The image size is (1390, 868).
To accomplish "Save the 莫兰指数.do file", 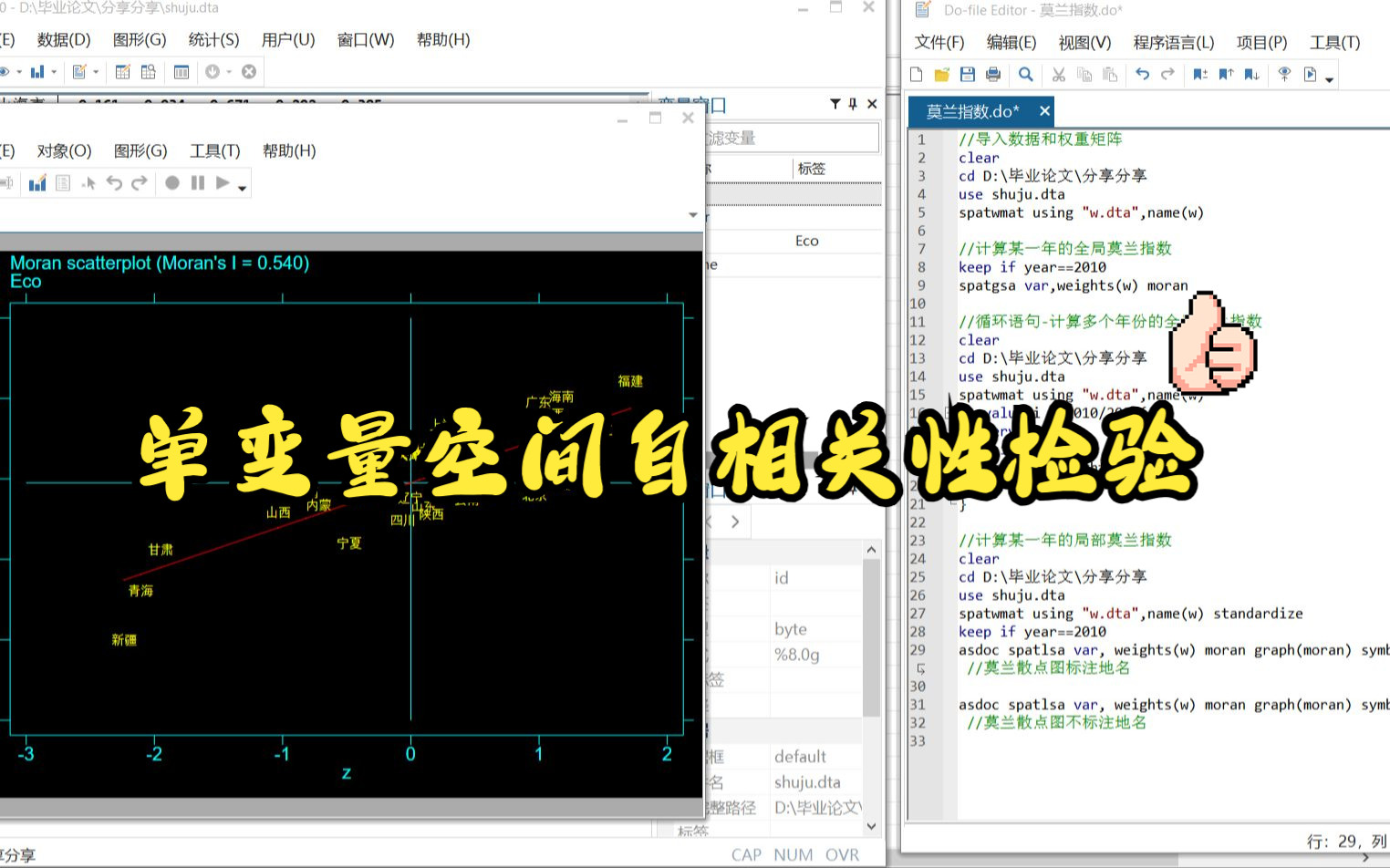I will click(967, 74).
